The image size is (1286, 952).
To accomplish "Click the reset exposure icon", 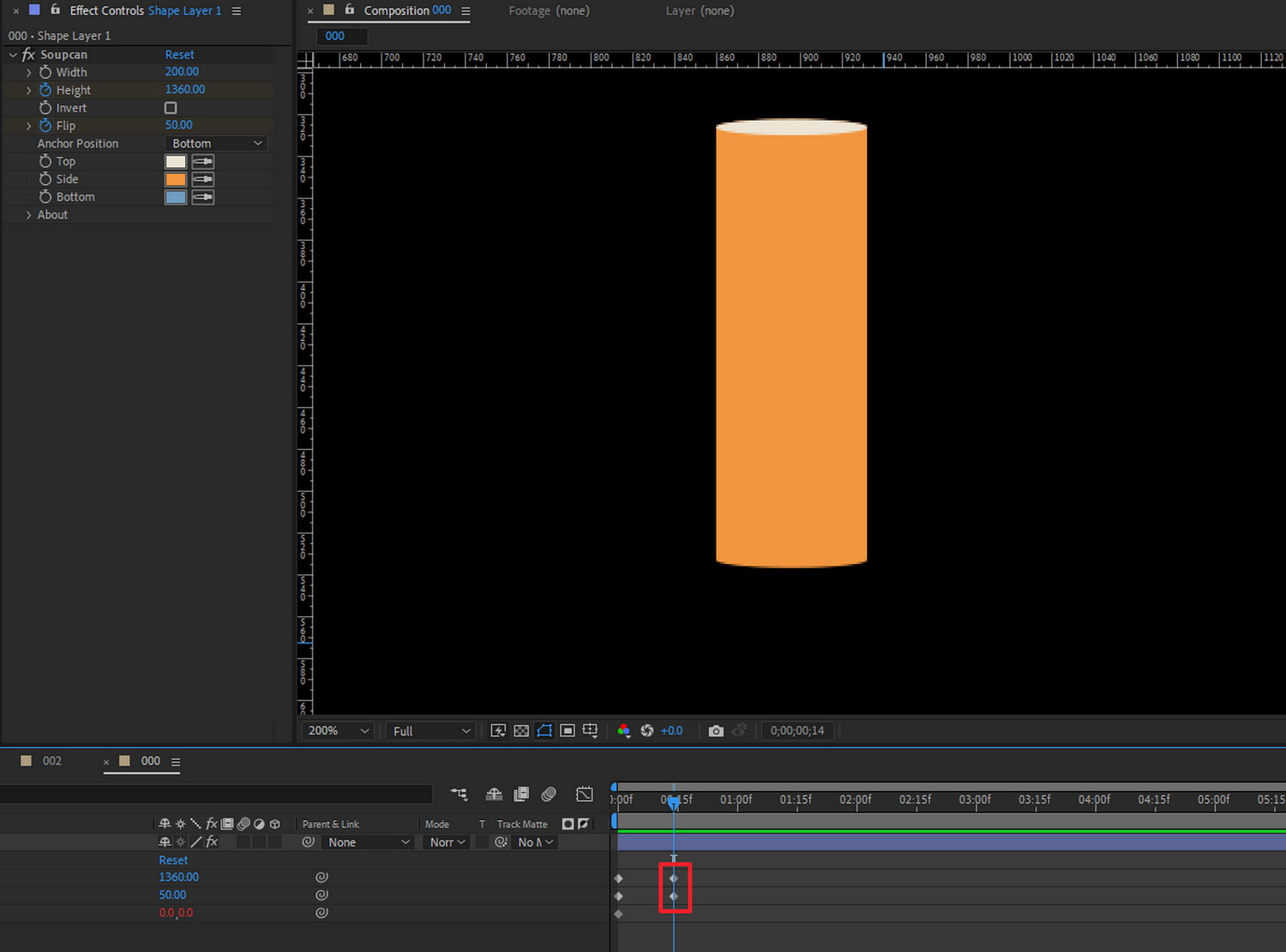I will (x=647, y=731).
